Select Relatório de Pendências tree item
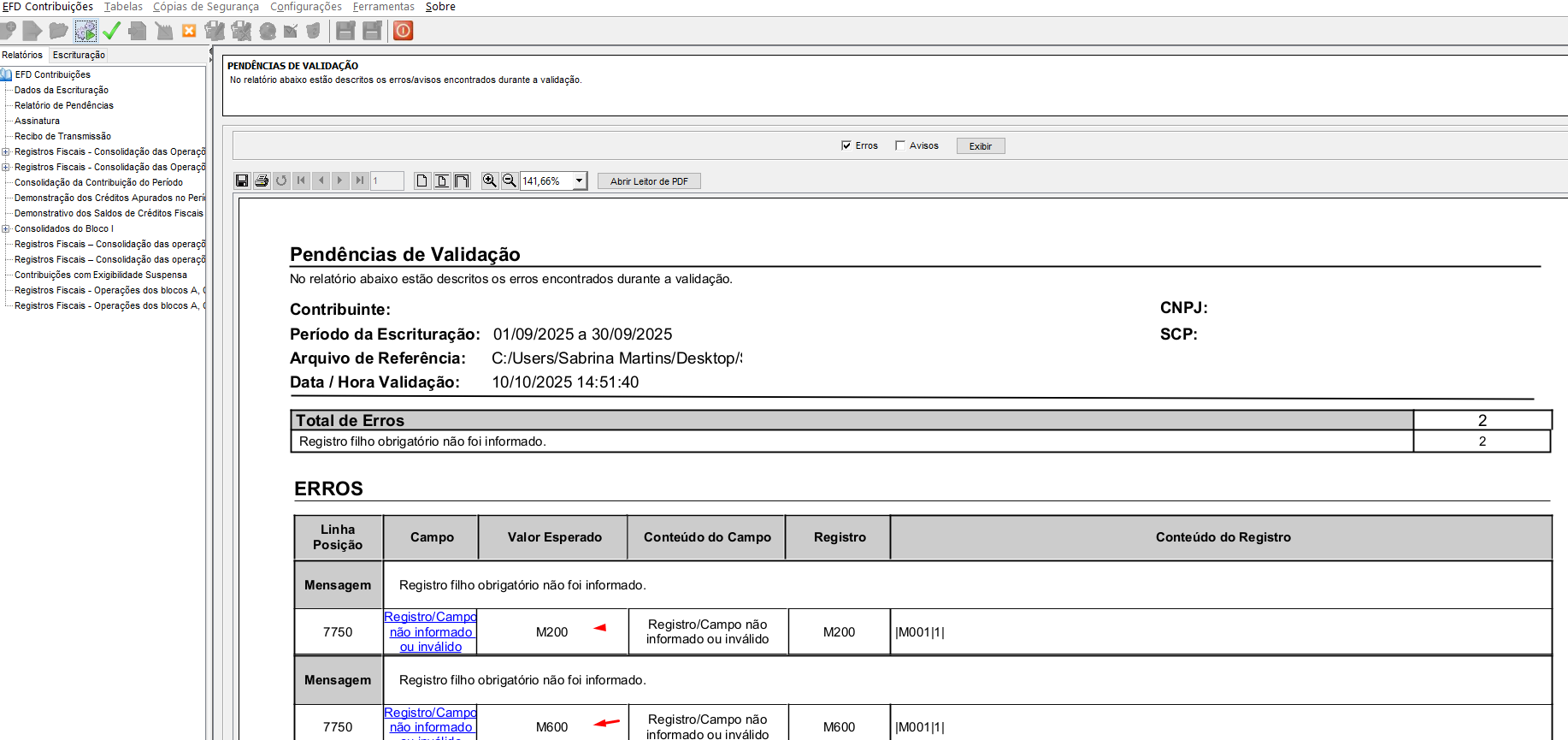The width and height of the screenshot is (1568, 740). pyautogui.click(x=64, y=105)
